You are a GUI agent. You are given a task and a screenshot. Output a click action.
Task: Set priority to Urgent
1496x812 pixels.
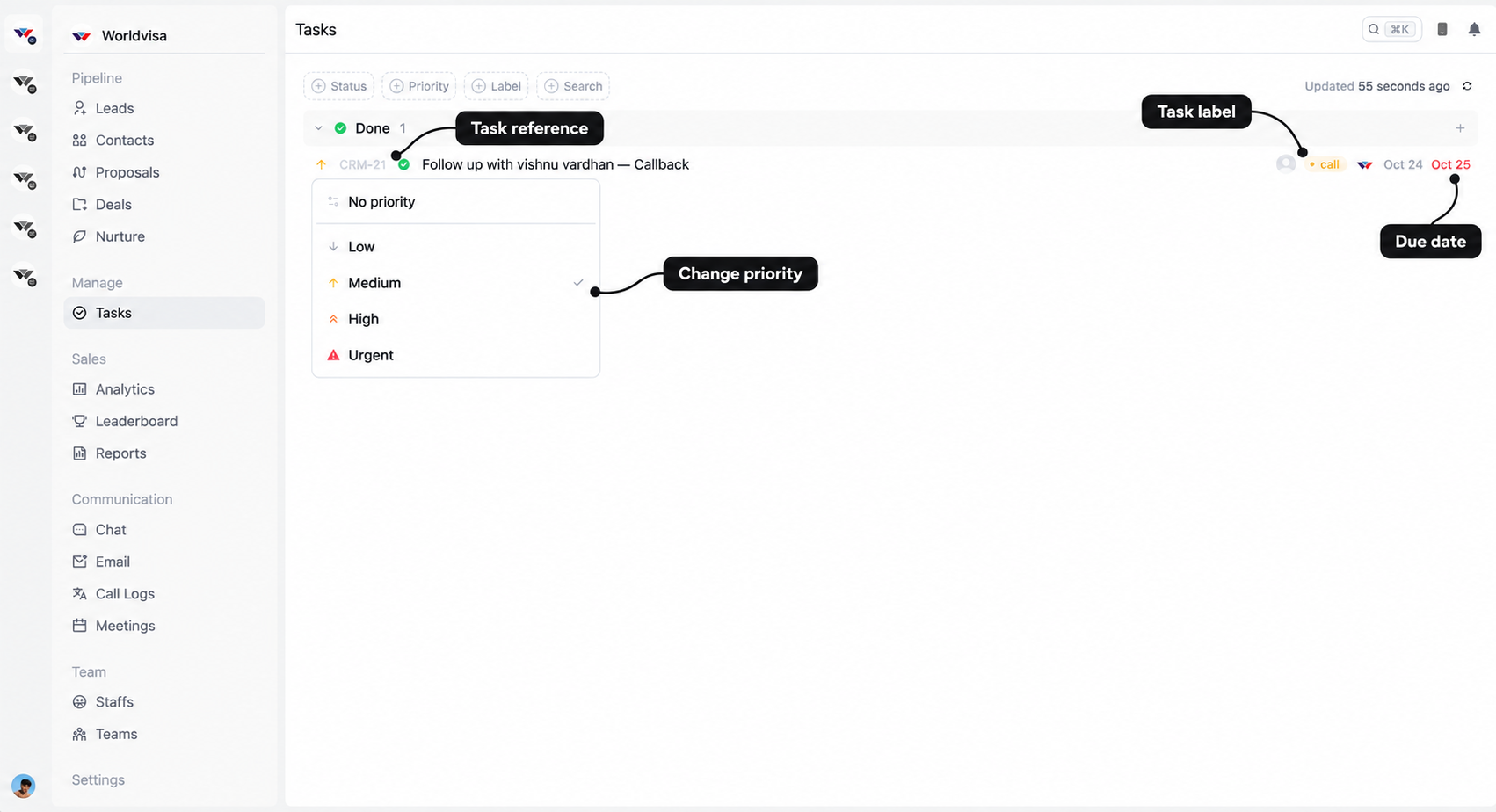pyautogui.click(x=455, y=355)
